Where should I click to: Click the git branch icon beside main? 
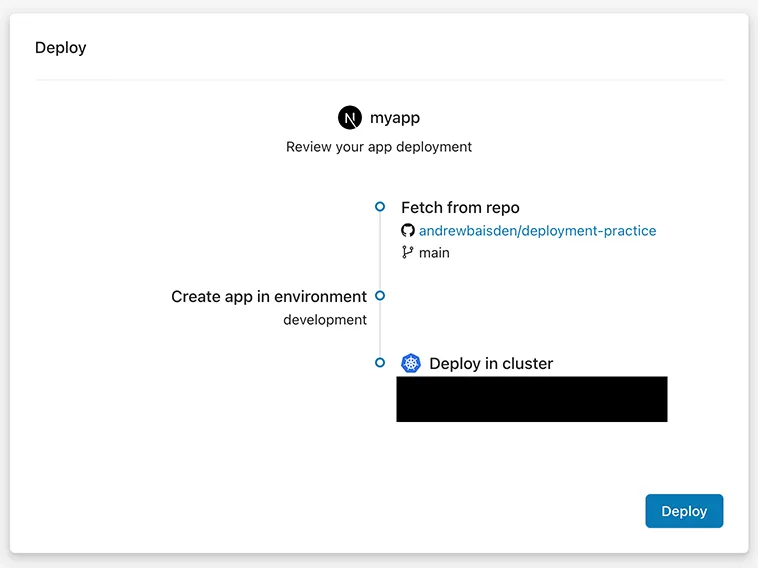click(408, 252)
